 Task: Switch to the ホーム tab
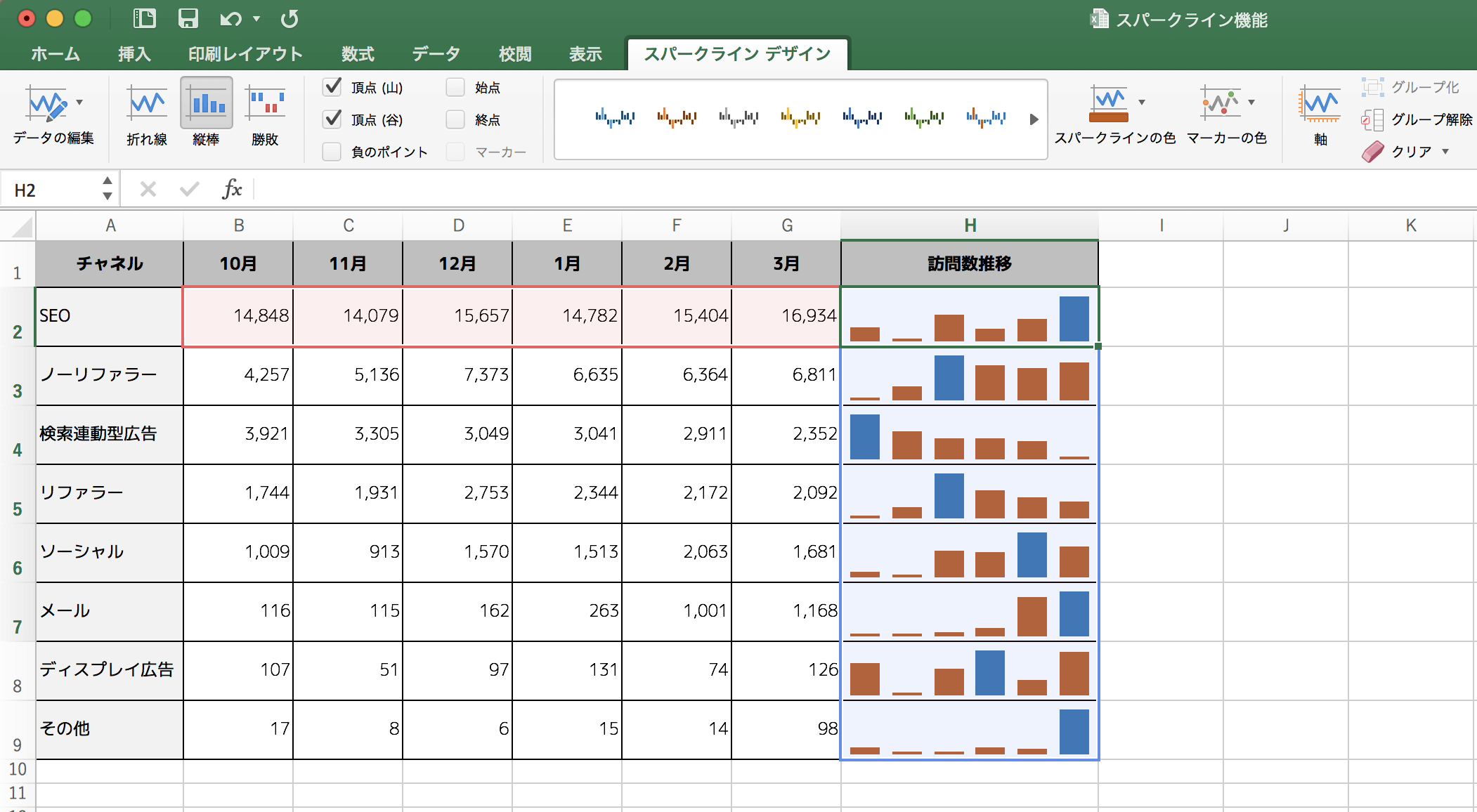pyautogui.click(x=56, y=54)
